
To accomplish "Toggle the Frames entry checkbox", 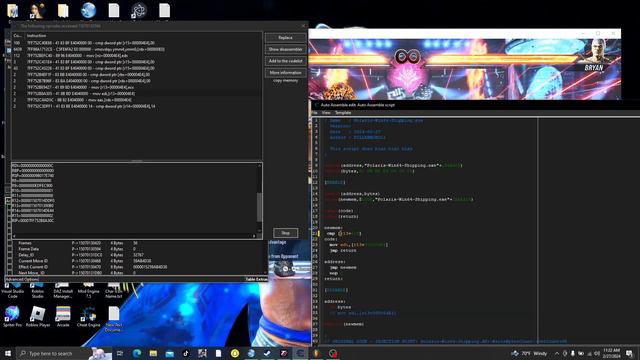I will click(10, 243).
